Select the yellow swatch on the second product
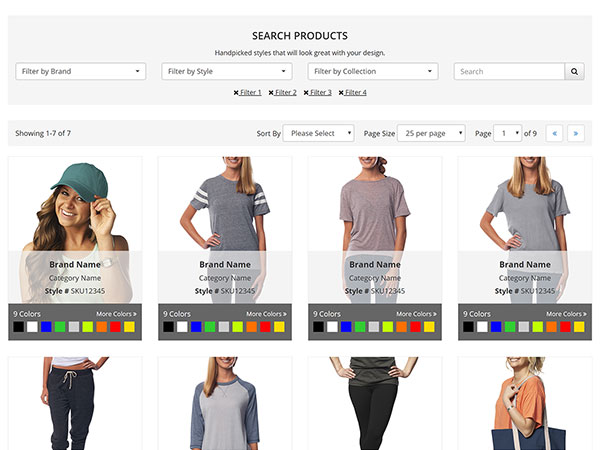 coord(279,327)
